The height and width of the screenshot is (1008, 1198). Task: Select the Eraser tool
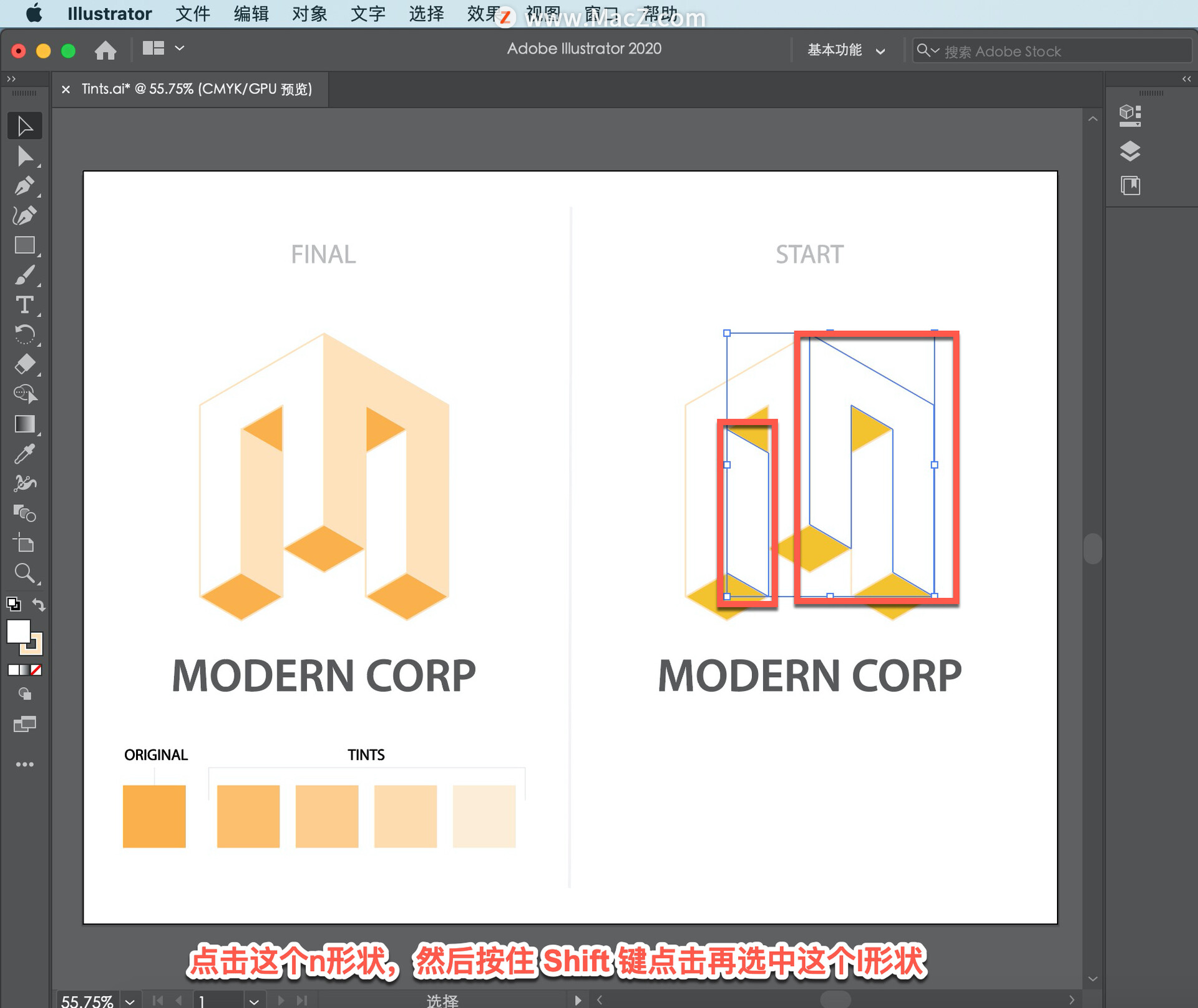click(25, 364)
